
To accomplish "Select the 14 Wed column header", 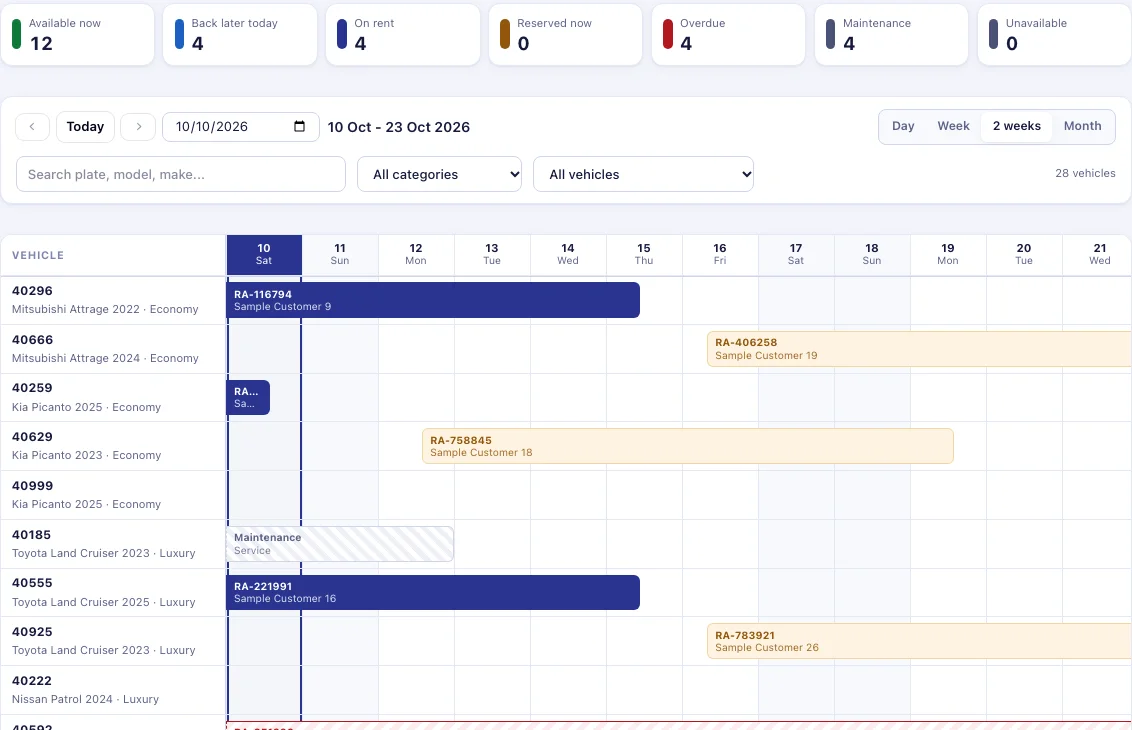I will click(568, 255).
